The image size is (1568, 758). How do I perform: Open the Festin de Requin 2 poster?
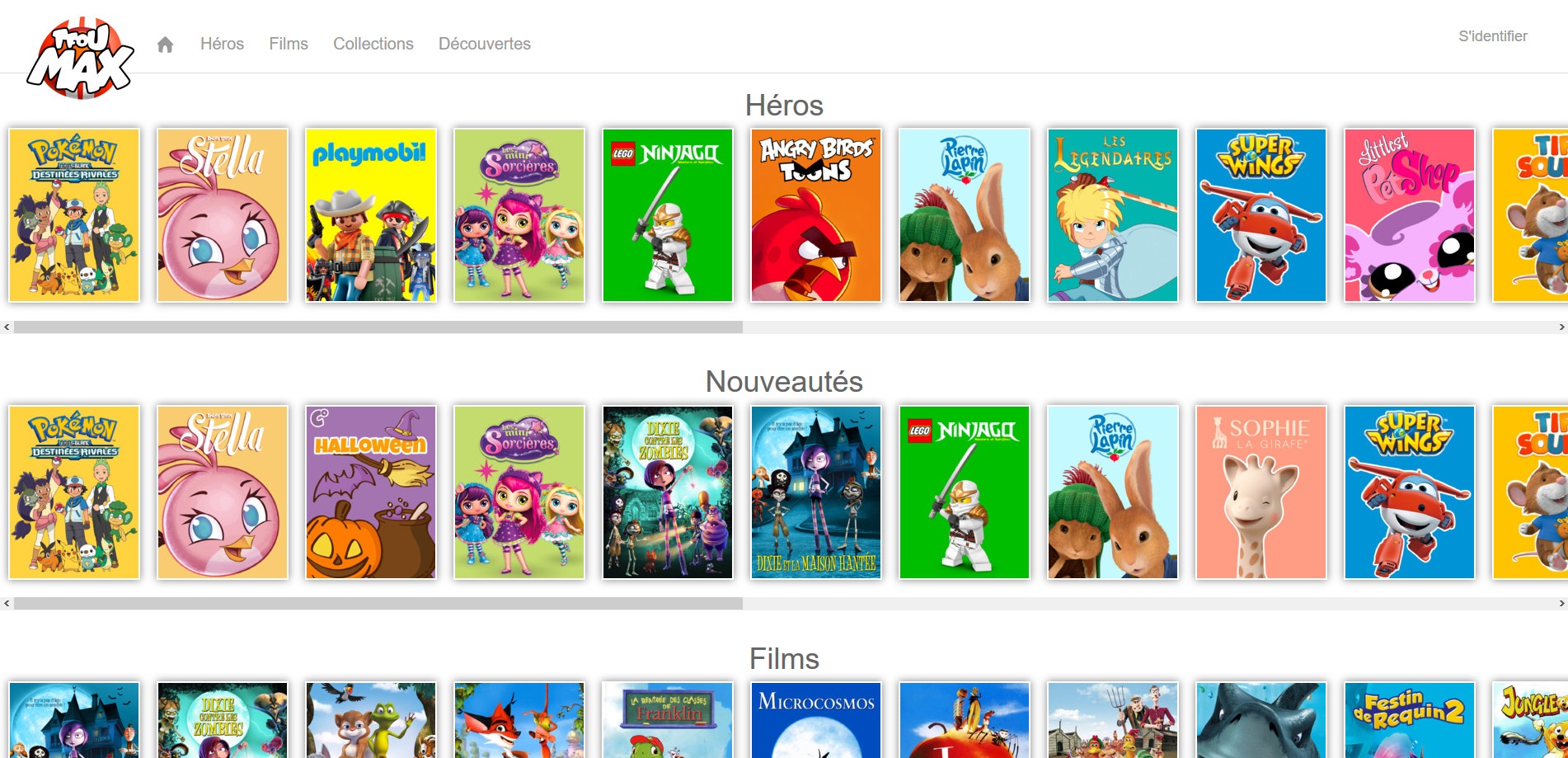[1410, 720]
